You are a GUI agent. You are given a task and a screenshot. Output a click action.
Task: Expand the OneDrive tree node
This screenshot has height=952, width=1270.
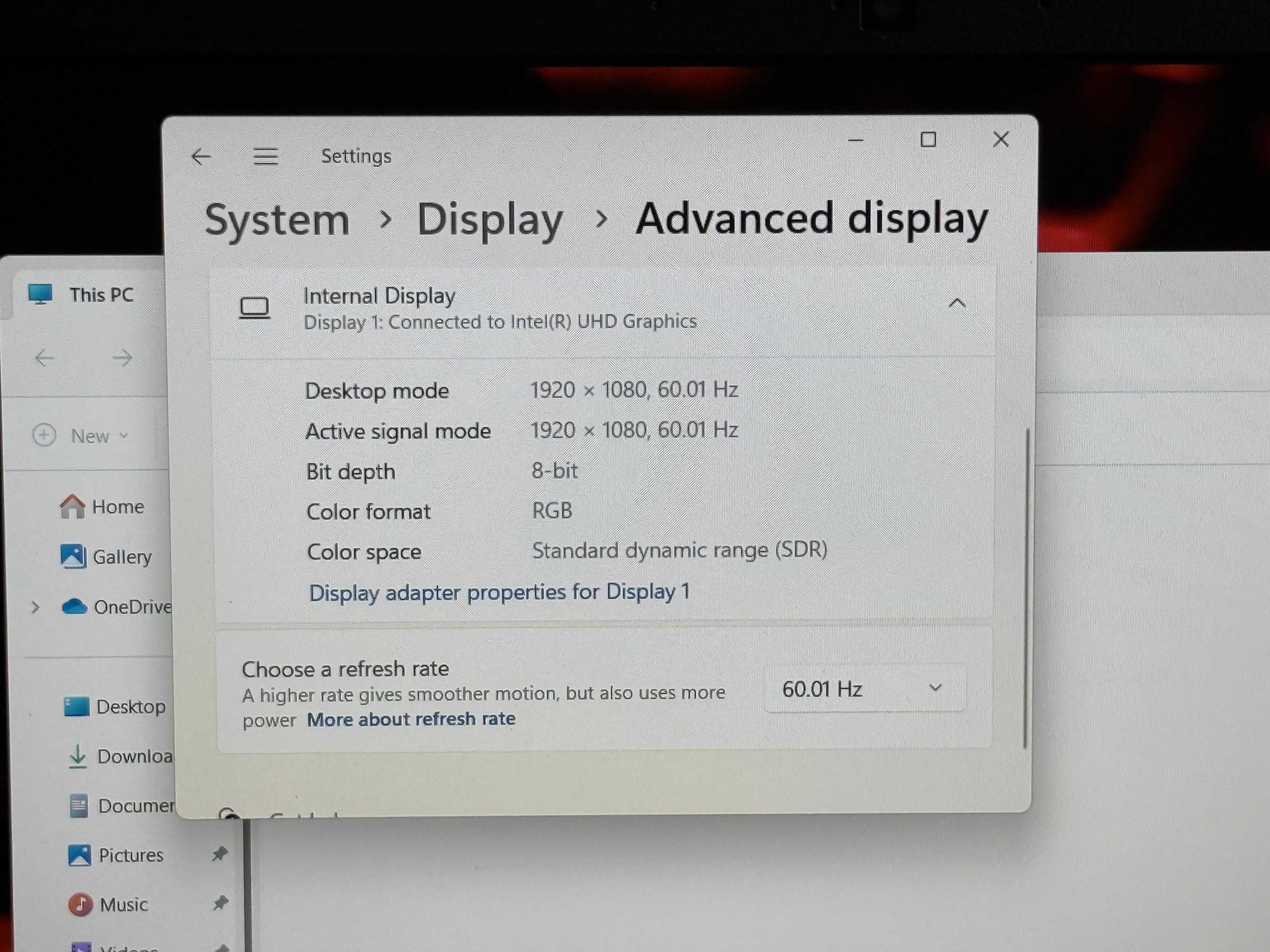coord(36,607)
